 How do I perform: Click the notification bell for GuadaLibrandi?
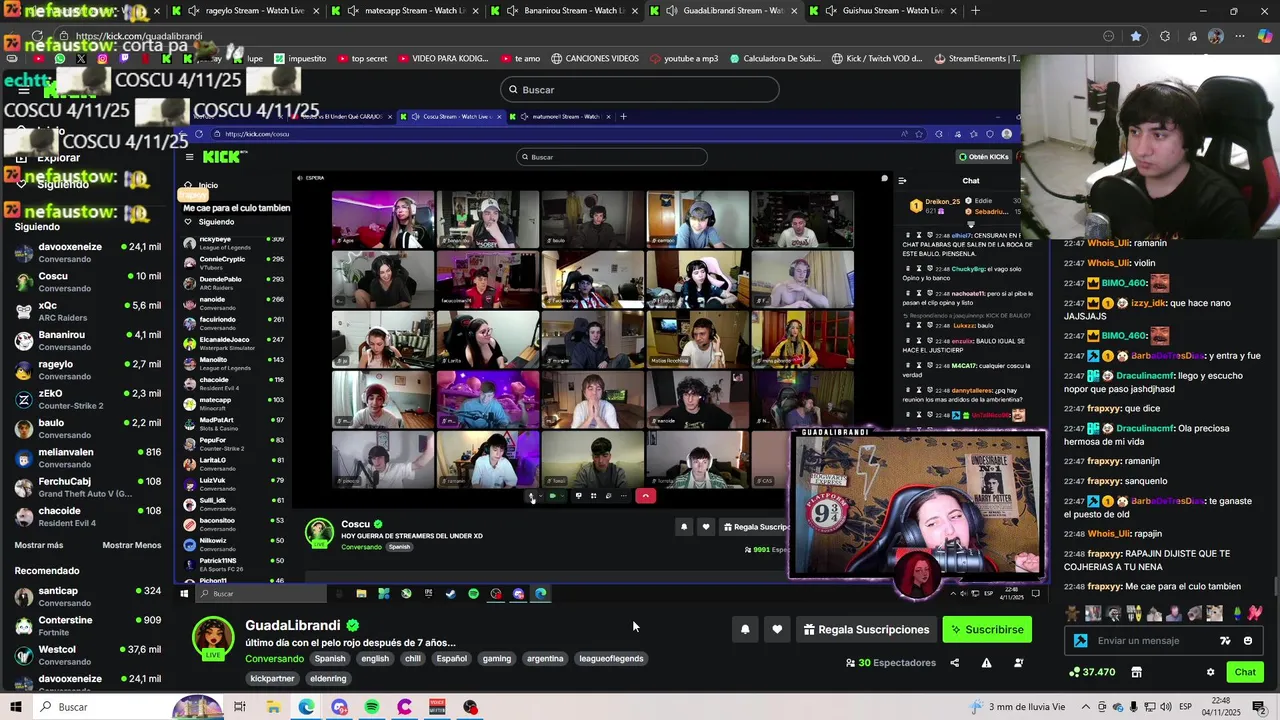(745, 629)
